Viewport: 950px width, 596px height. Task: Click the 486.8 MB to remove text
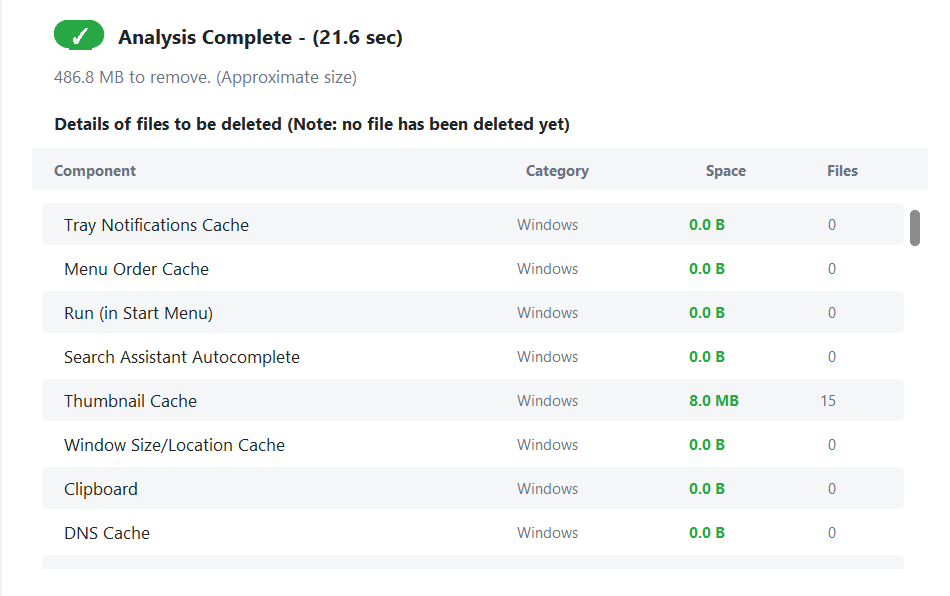(205, 78)
